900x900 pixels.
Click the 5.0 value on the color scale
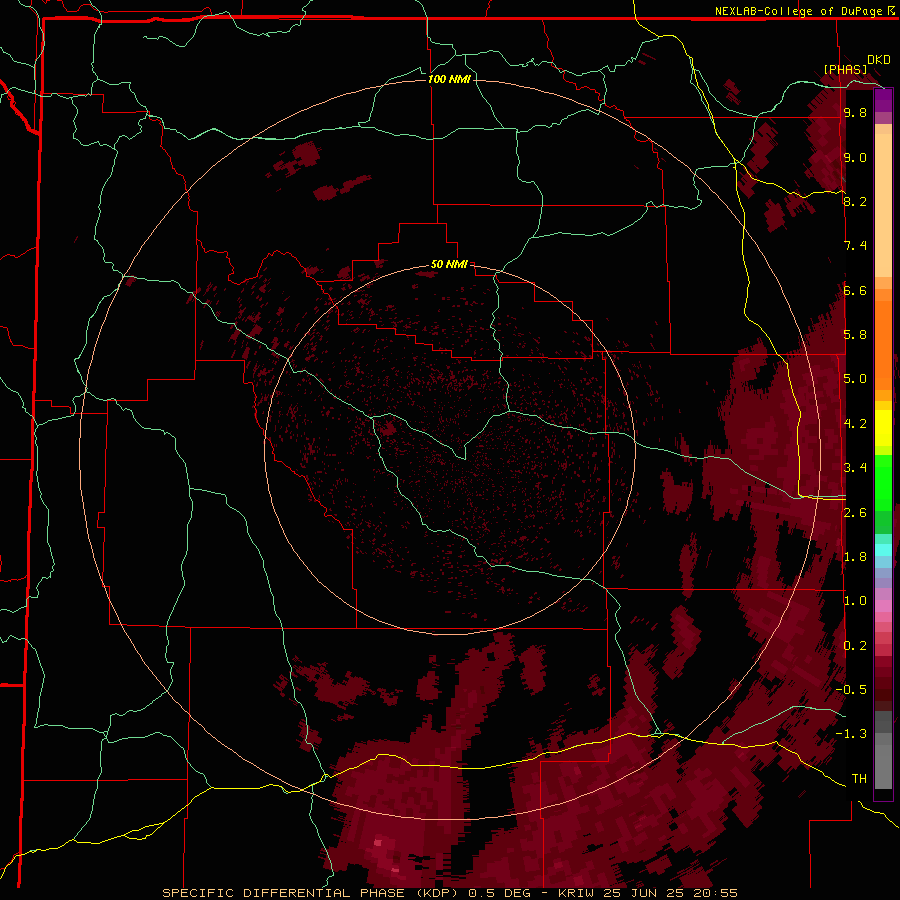click(855, 379)
